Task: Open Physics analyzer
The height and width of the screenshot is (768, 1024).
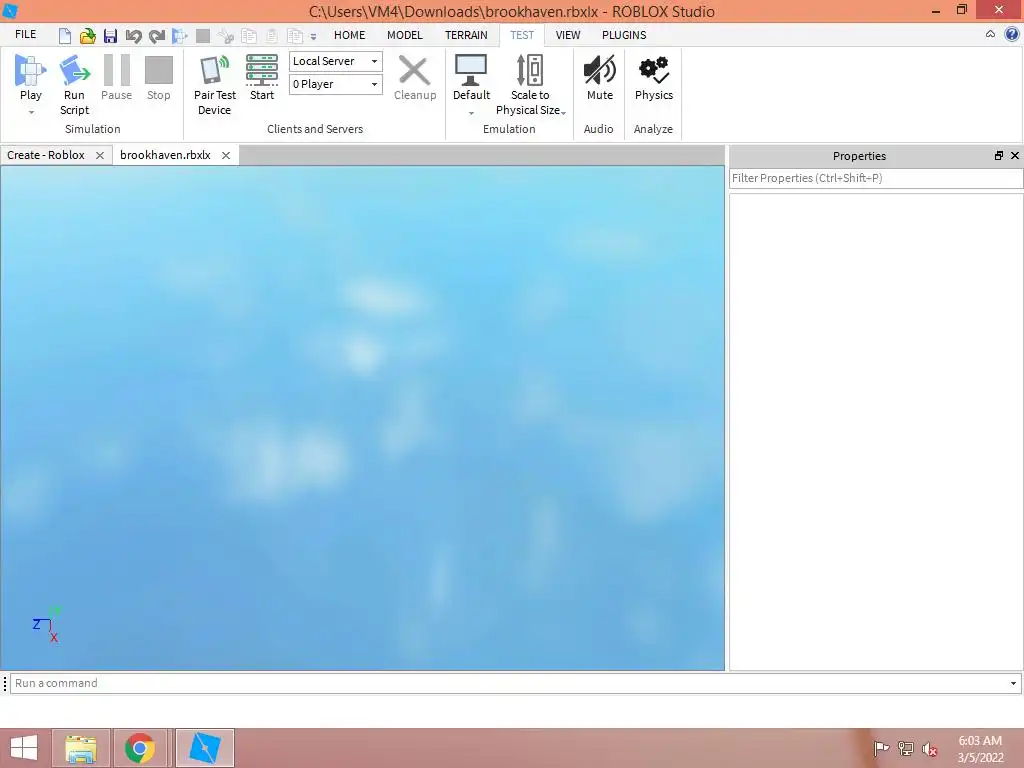Action: tap(654, 77)
